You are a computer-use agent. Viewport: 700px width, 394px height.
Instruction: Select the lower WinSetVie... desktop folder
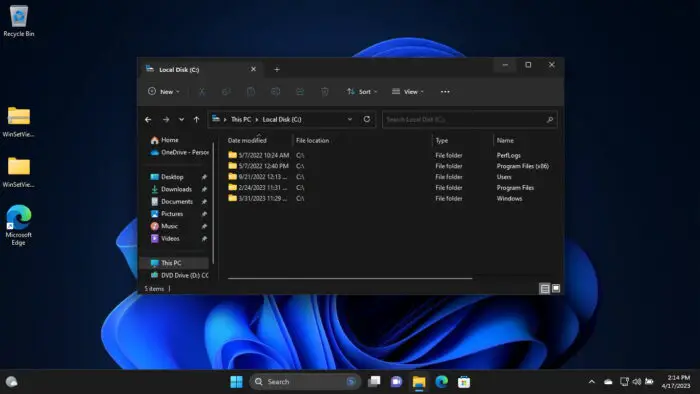[x=19, y=172]
